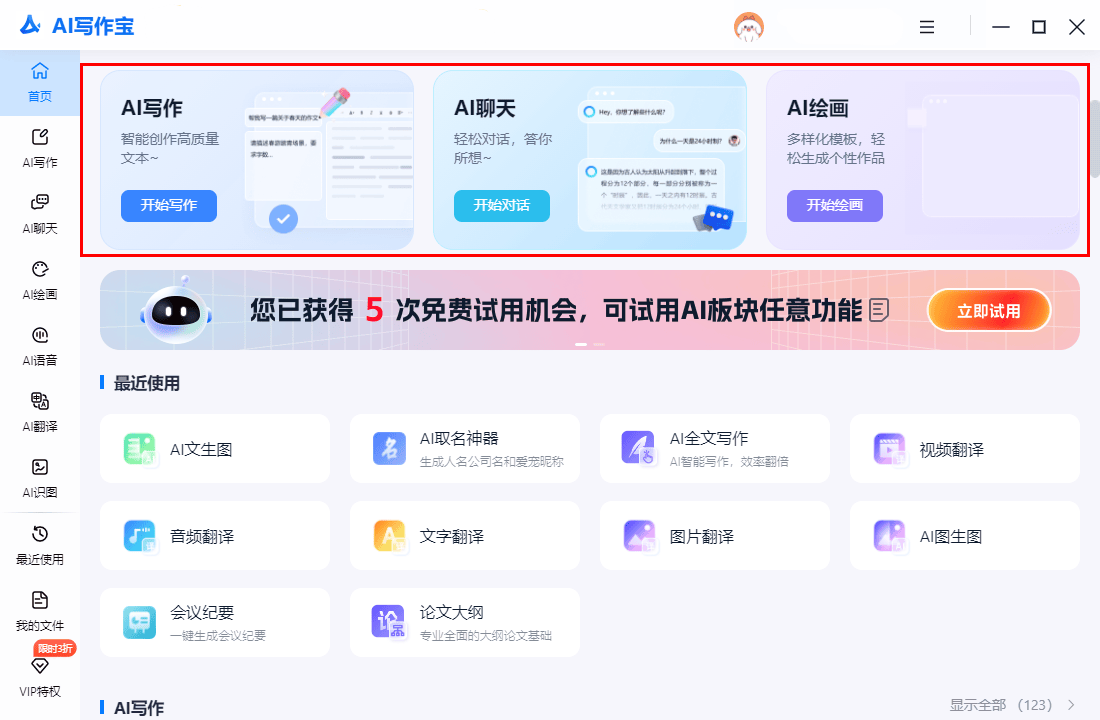Screen dimensions: 1100x720
Task: Open the AI取名神器 tool card
Action: (x=465, y=449)
